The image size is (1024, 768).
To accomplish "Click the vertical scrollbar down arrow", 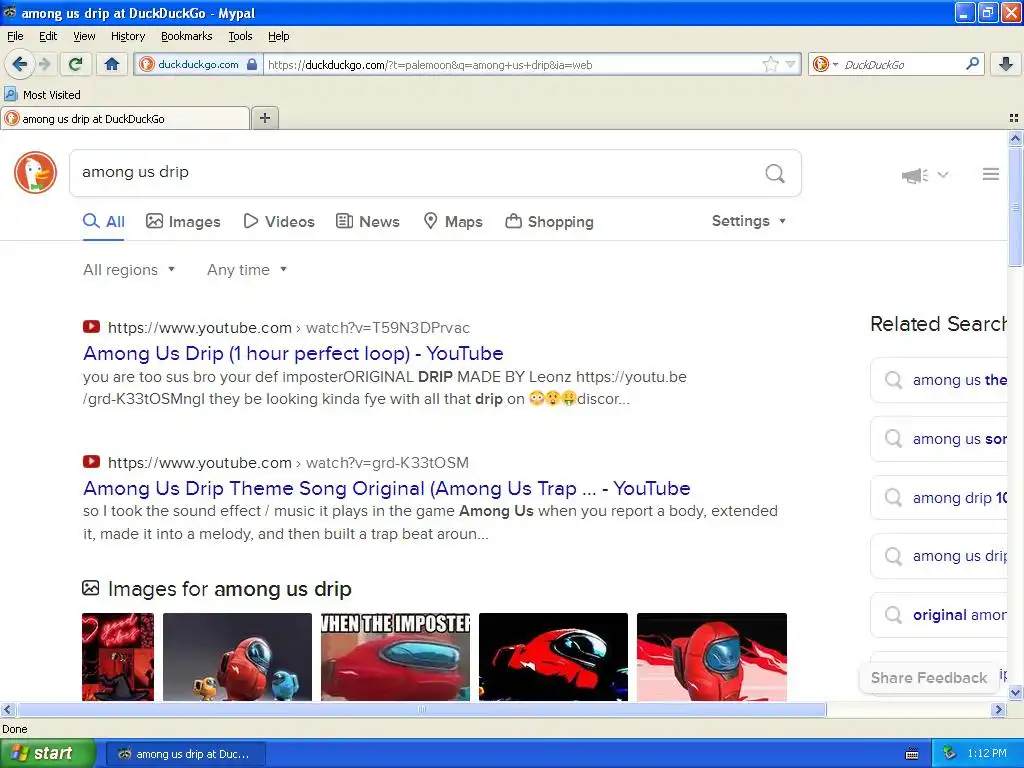I will tap(1015, 693).
